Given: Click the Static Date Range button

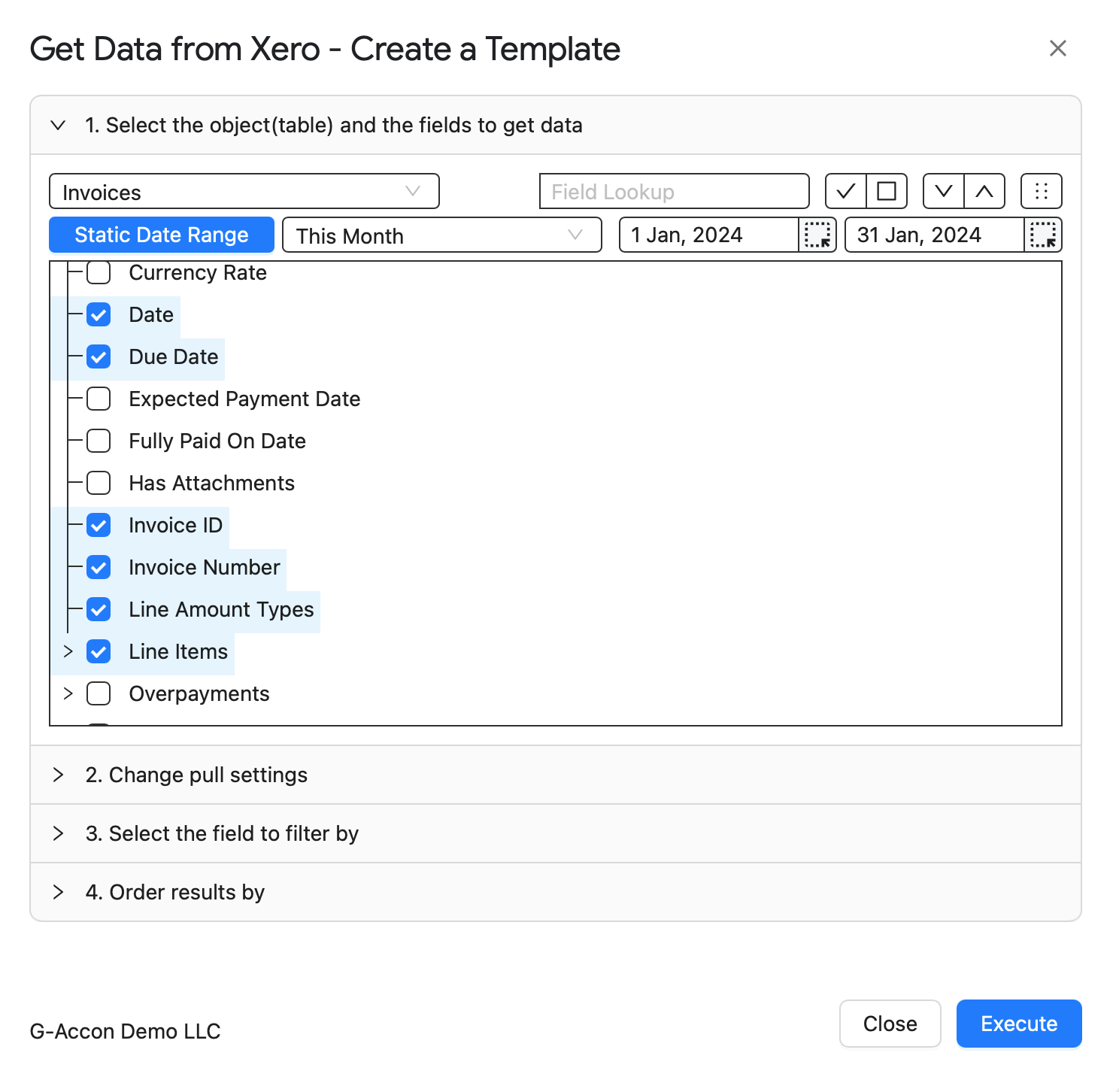Looking at the screenshot, I should click(162, 235).
